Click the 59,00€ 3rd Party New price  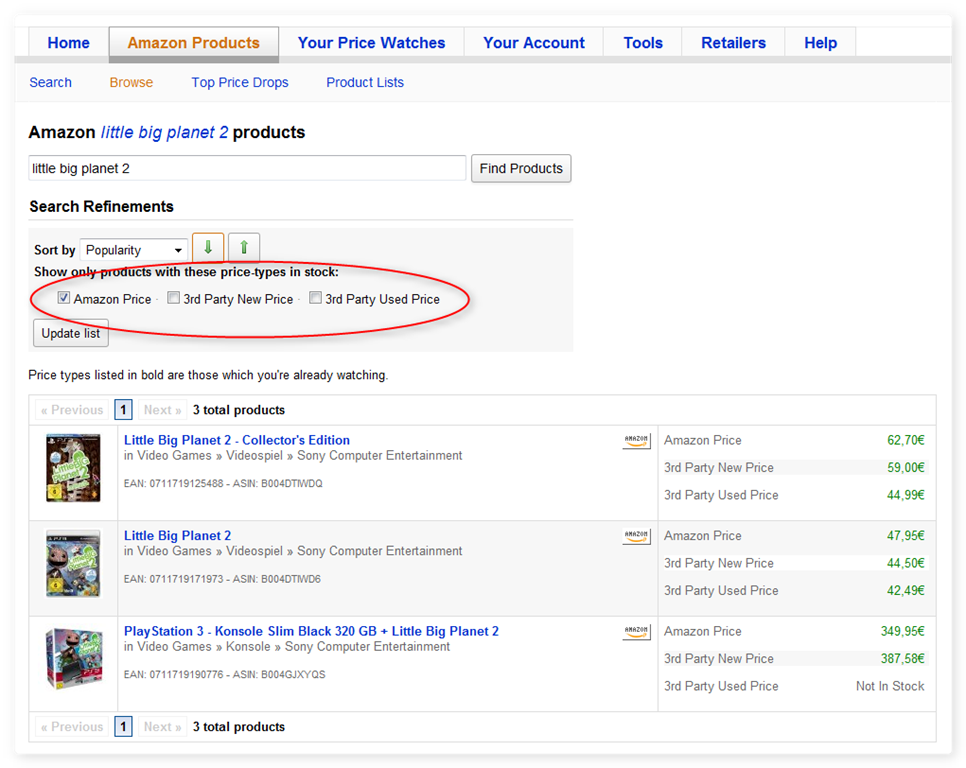click(906, 467)
